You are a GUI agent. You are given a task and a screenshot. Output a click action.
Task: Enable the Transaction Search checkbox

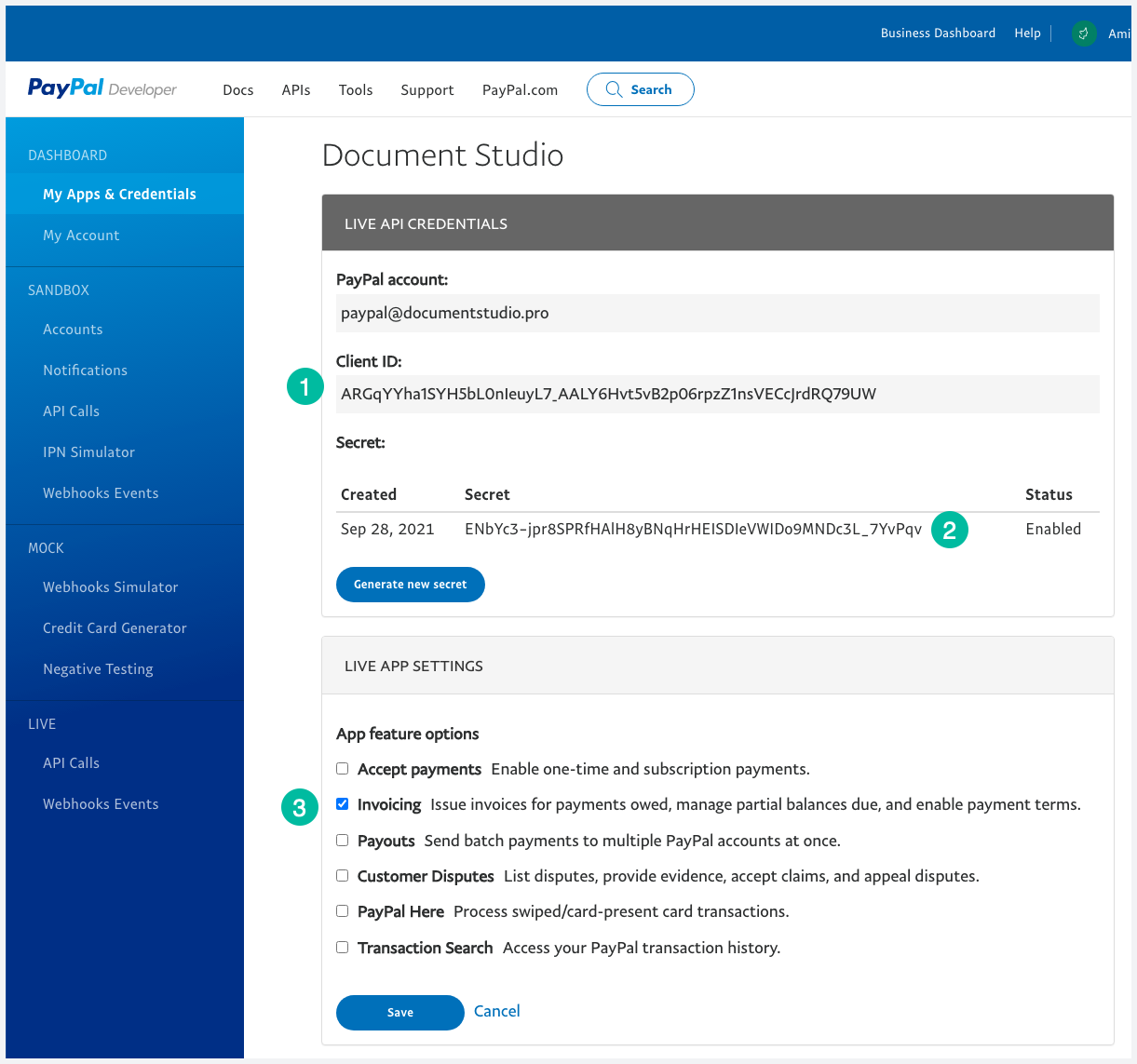click(x=343, y=948)
